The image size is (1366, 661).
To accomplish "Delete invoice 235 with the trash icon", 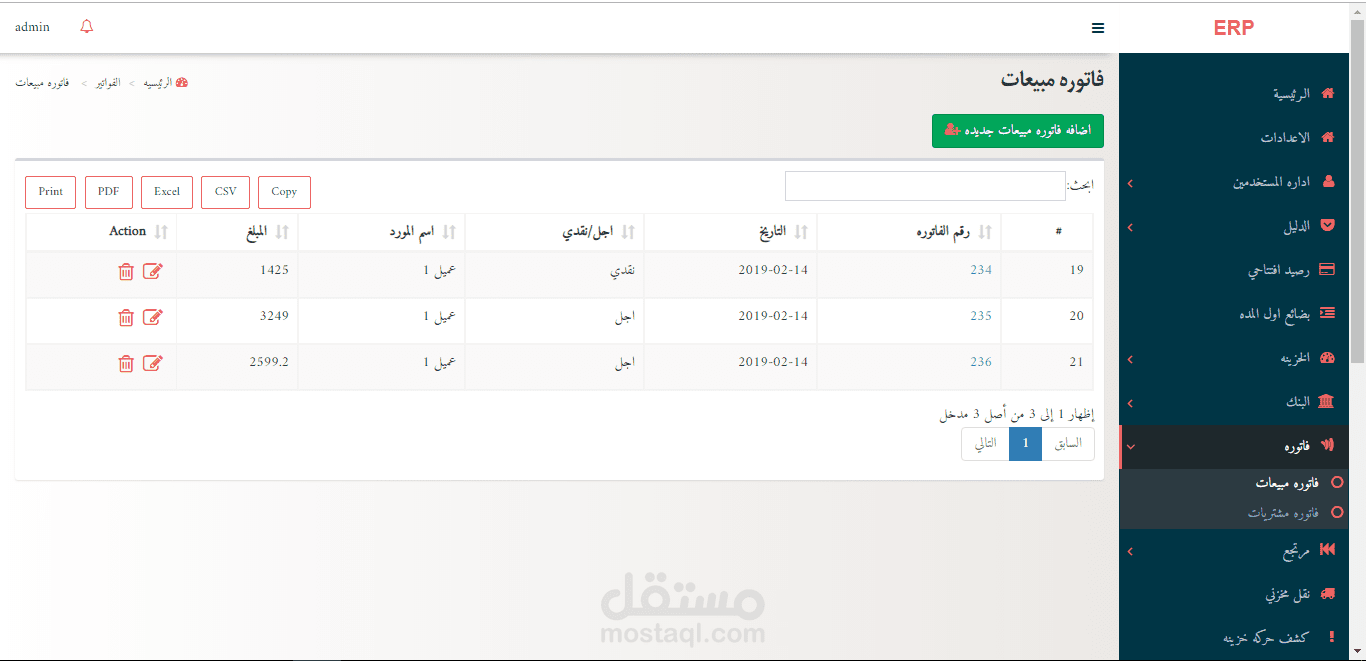I will pyautogui.click(x=126, y=317).
